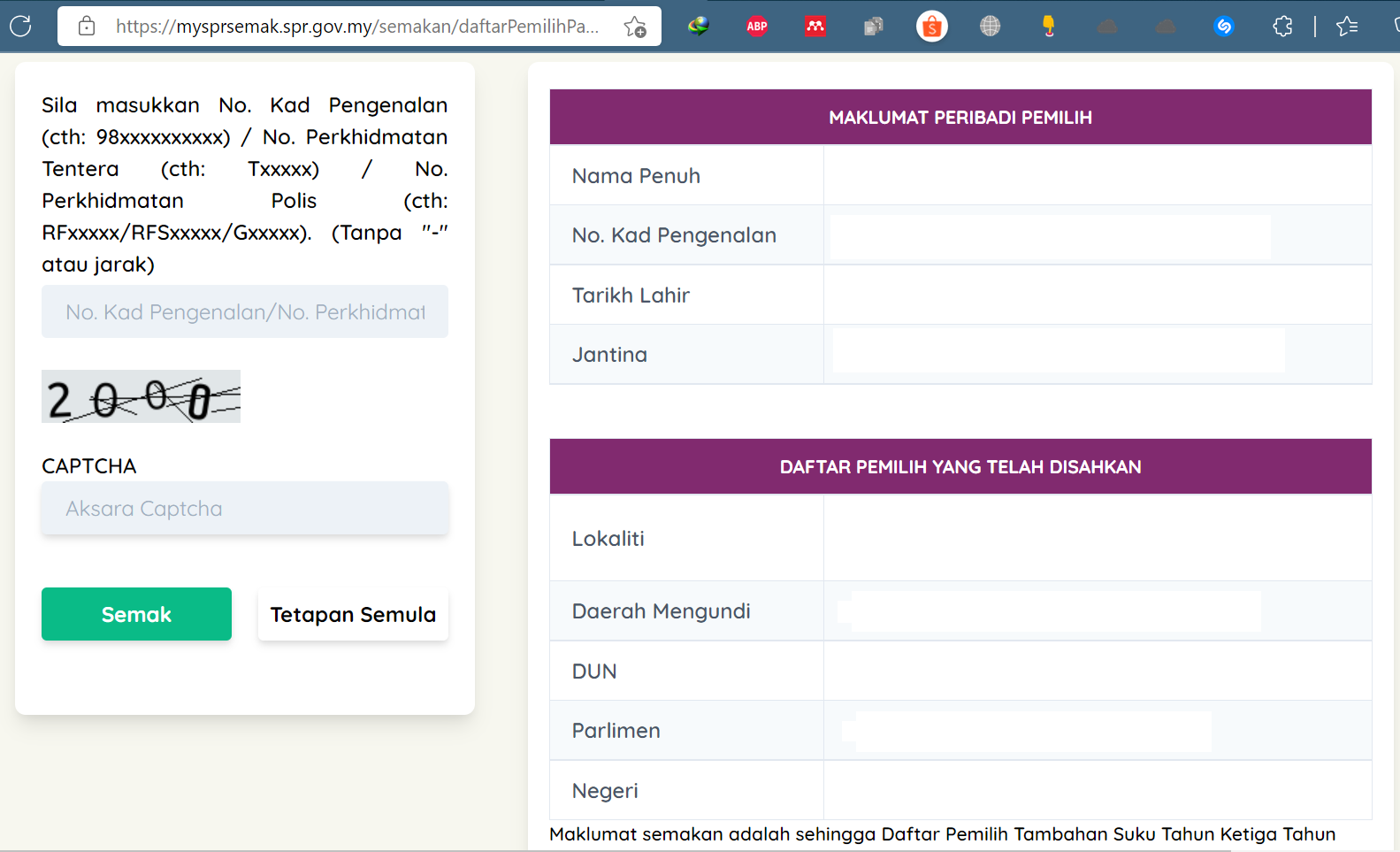
Task: Click the site security lock icon
Action: 87,27
